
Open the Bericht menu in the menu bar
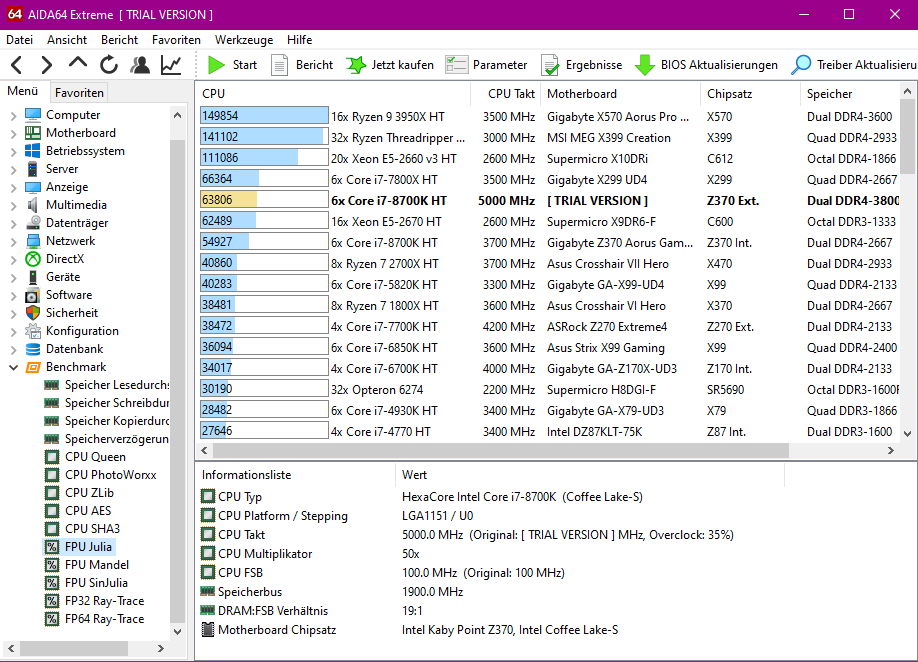tap(119, 40)
